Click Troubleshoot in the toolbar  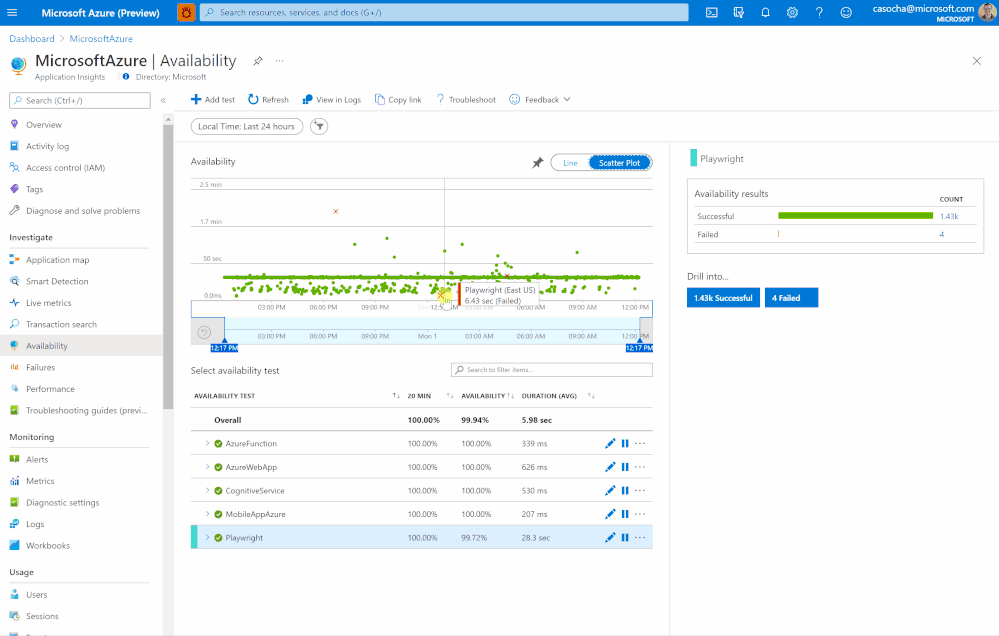click(x=466, y=99)
